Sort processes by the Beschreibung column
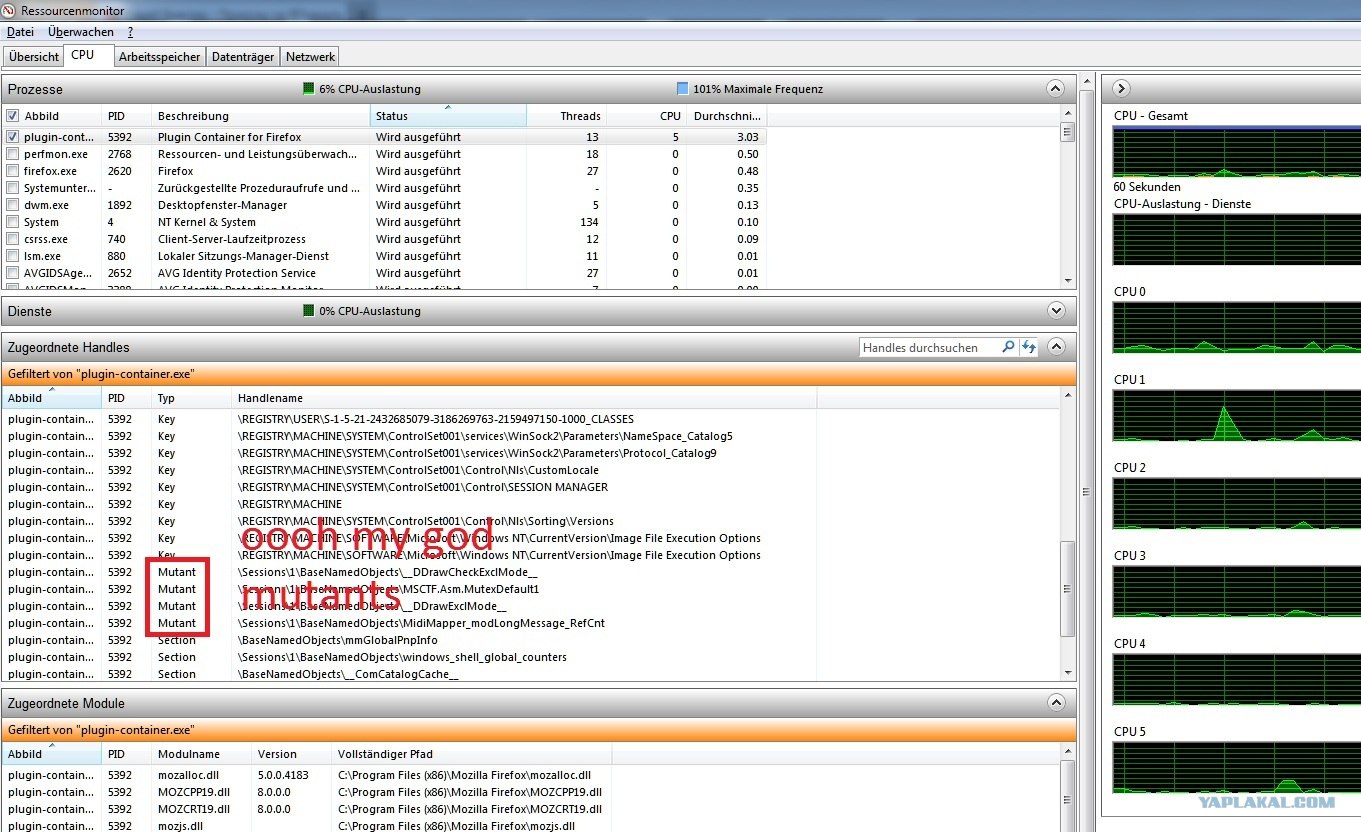The width and height of the screenshot is (1361, 832). coord(261,116)
